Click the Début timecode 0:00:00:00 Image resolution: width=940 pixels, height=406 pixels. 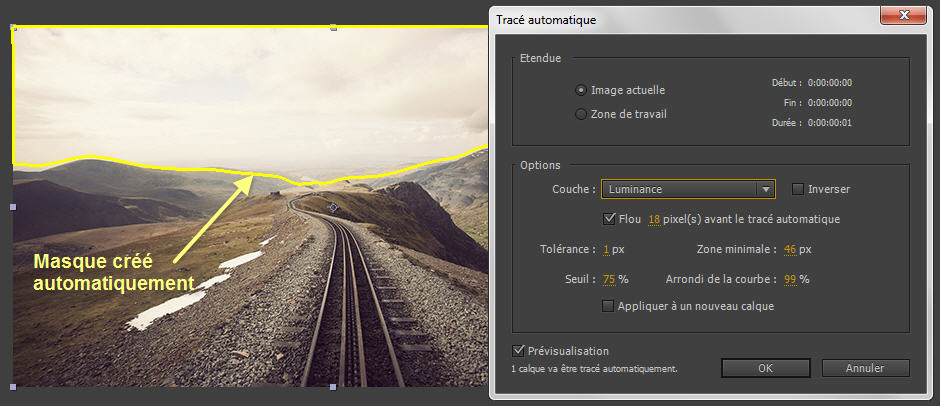point(830,83)
